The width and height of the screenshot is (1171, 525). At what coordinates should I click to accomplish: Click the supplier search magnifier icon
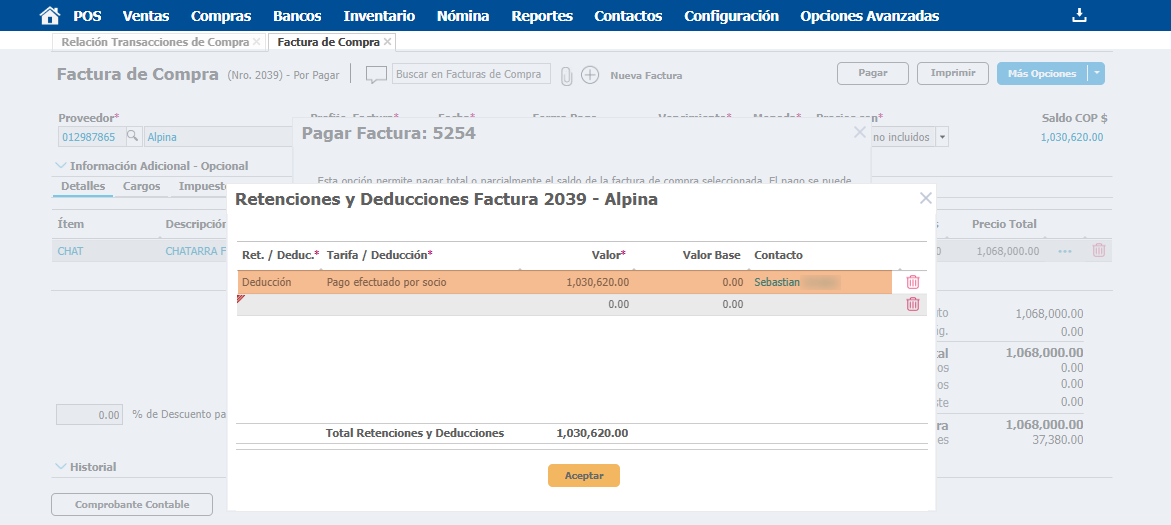pos(132,137)
